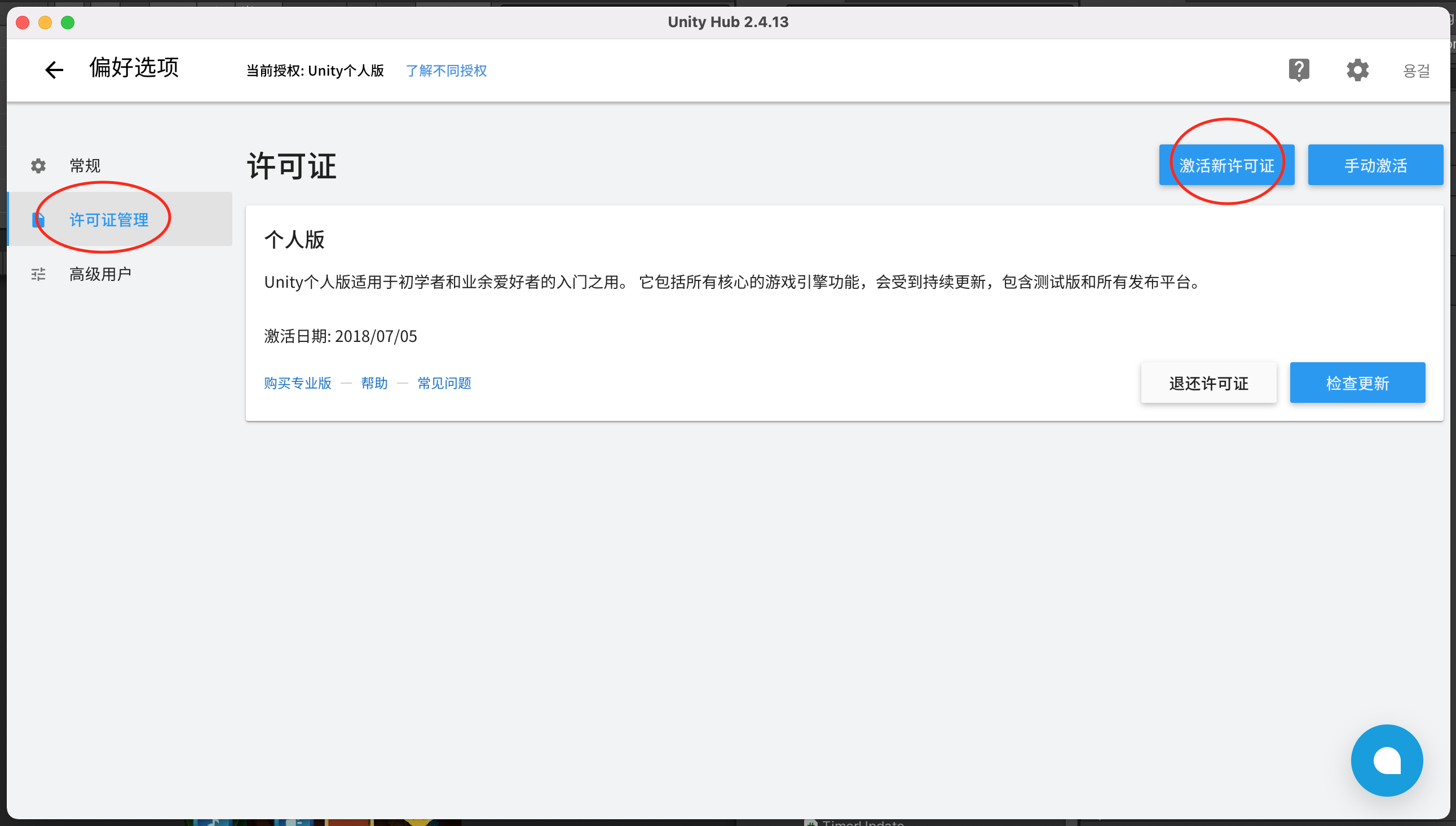Open the blue chat bubble icon
This screenshot has width=1456, height=826.
pyautogui.click(x=1386, y=760)
